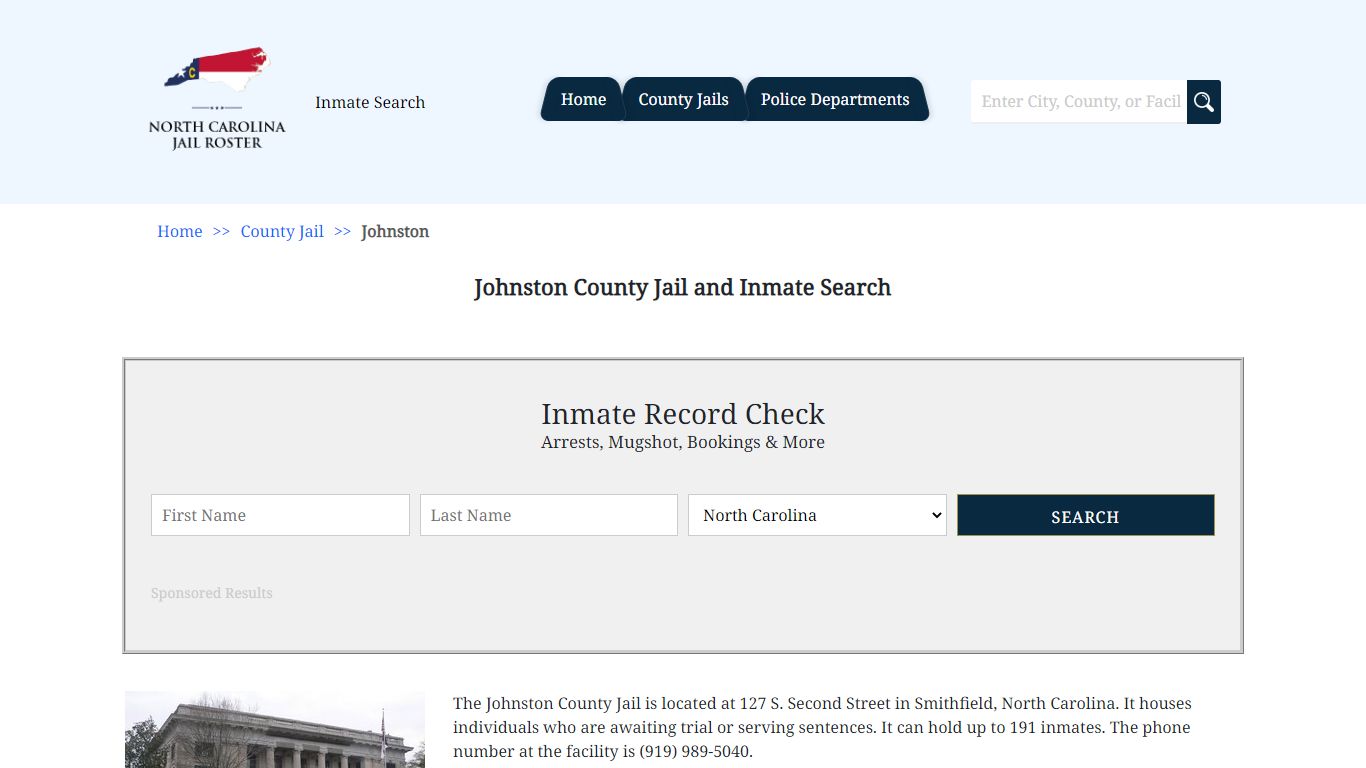Expand the North Carolina state dropdown
Viewport: 1366px width, 768px height.
[817, 515]
